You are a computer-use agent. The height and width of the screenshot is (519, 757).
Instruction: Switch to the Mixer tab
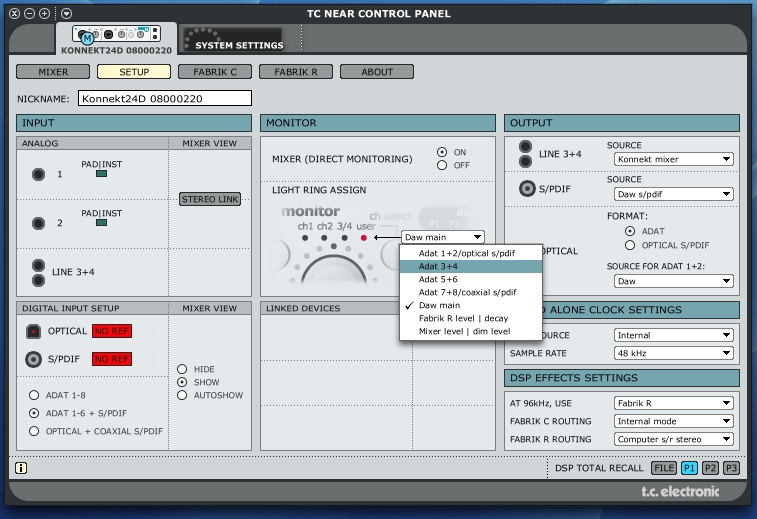coord(53,72)
